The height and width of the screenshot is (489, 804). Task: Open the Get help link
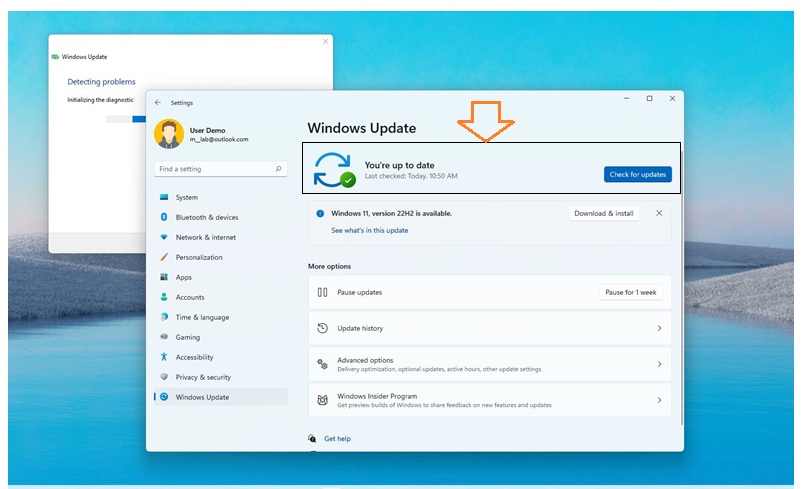337,438
